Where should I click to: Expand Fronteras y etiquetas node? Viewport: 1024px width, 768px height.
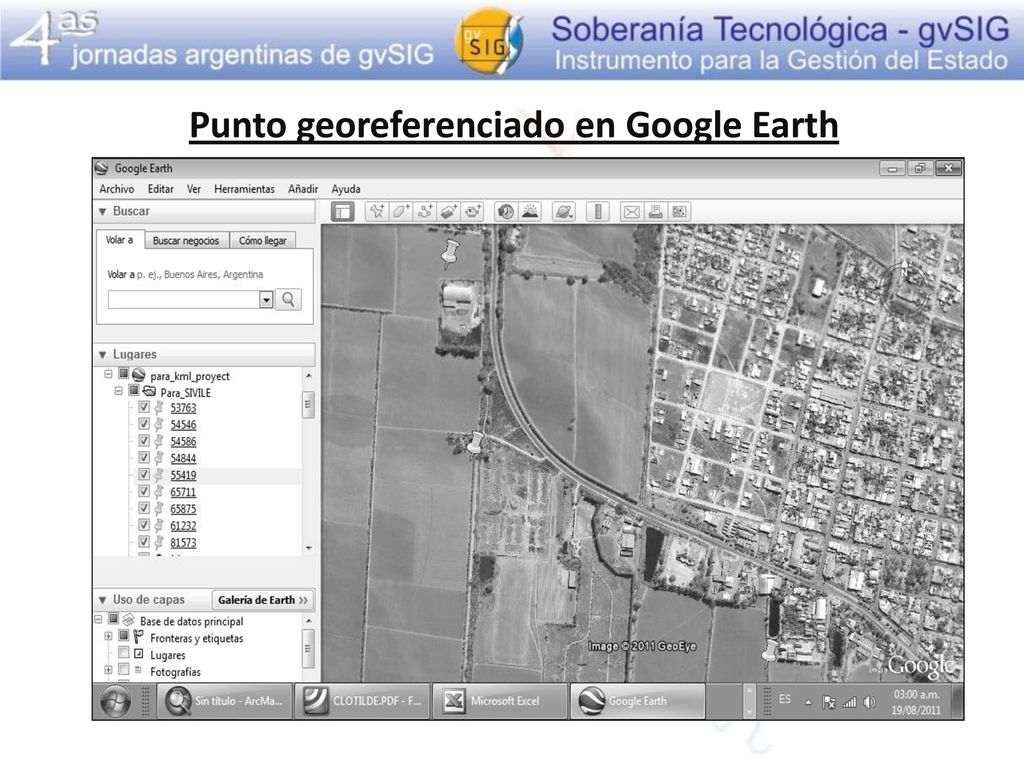coord(108,636)
